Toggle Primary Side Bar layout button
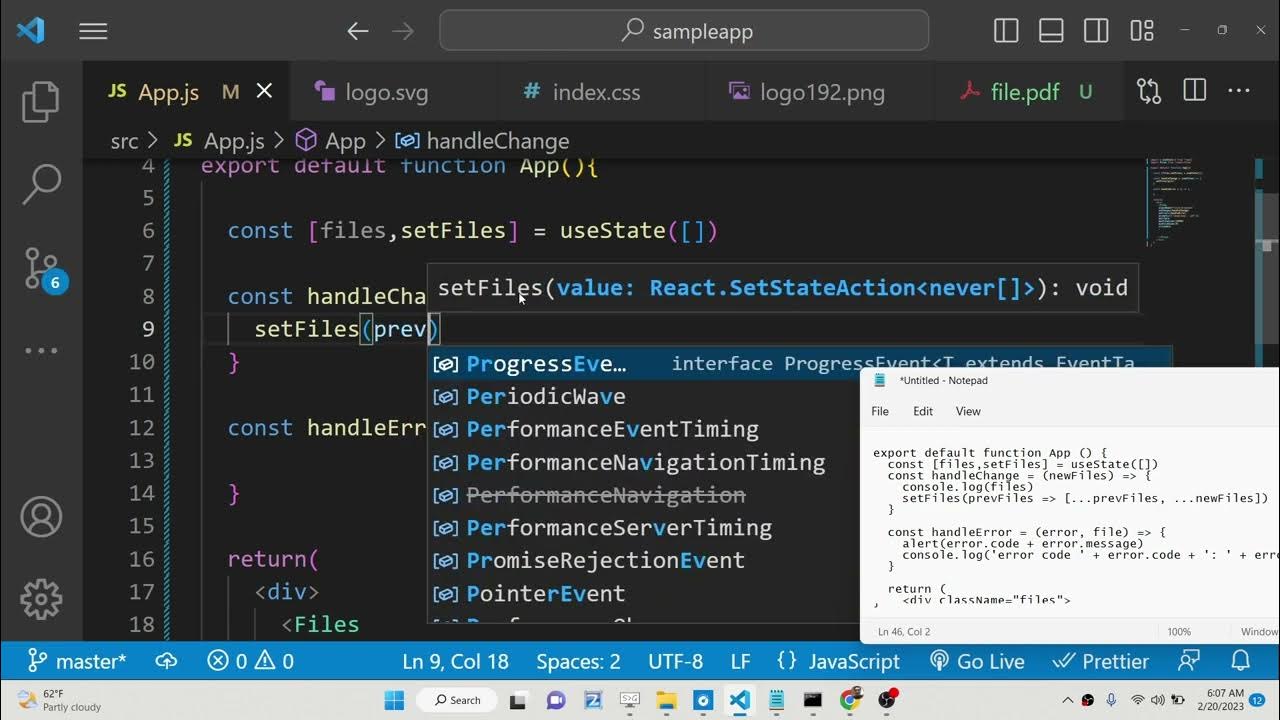This screenshot has height=720, width=1280. click(x=1006, y=32)
